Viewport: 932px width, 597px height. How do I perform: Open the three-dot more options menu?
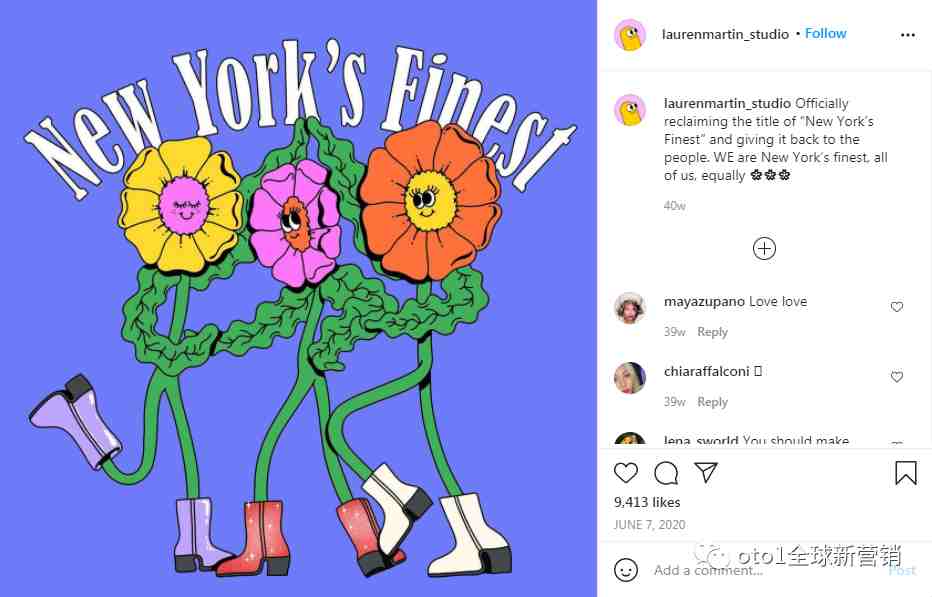[x=908, y=35]
